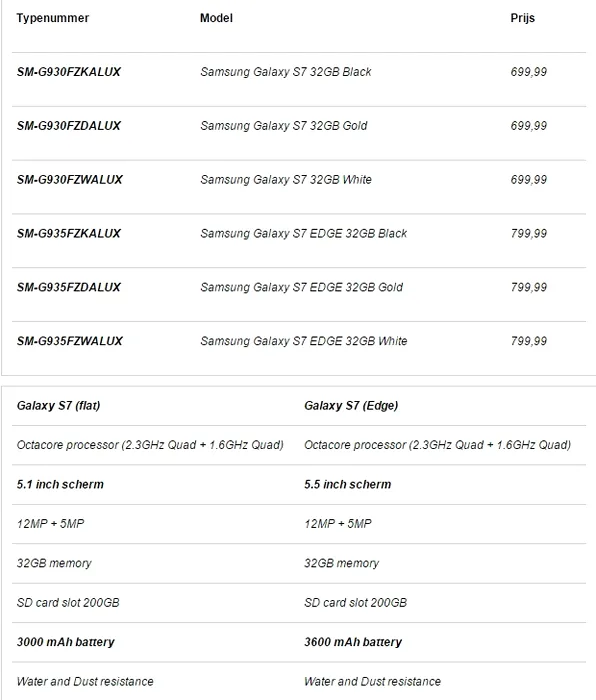Select type number SM-G935FZDALUX
Viewport: 596px width, 700px height.
(69, 287)
